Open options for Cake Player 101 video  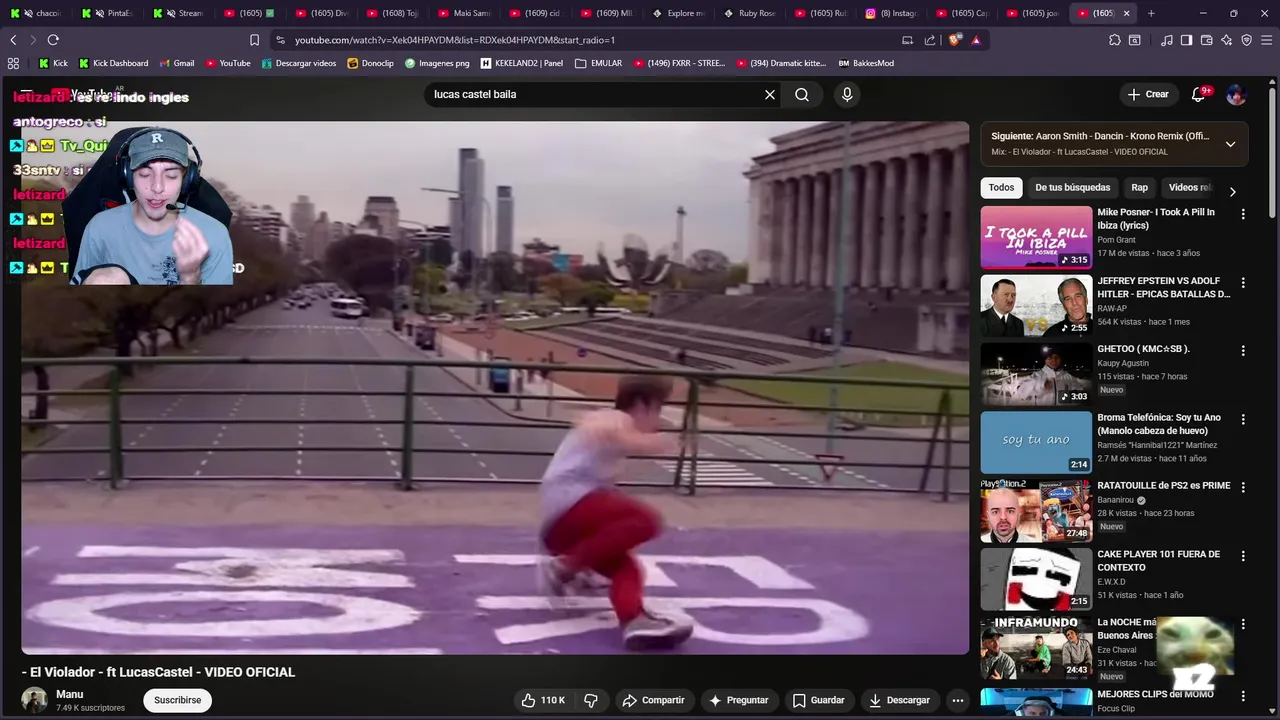pos(1243,555)
